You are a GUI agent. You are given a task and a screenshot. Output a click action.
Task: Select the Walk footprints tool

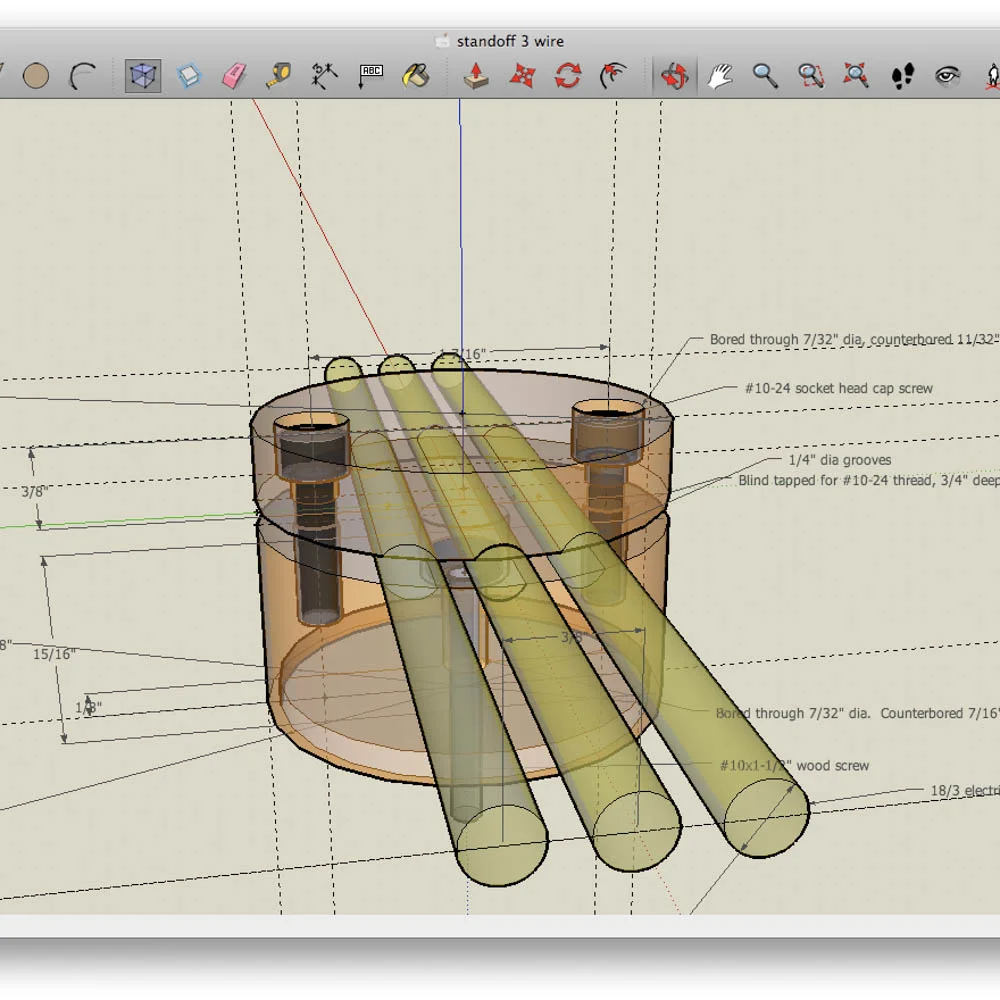tap(902, 77)
